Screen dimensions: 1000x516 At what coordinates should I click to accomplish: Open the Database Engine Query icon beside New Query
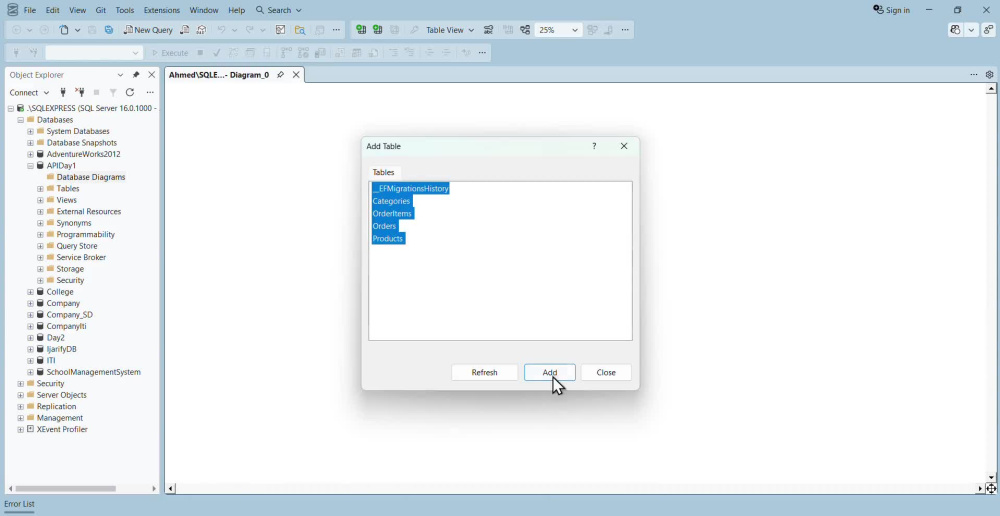[x=185, y=30]
